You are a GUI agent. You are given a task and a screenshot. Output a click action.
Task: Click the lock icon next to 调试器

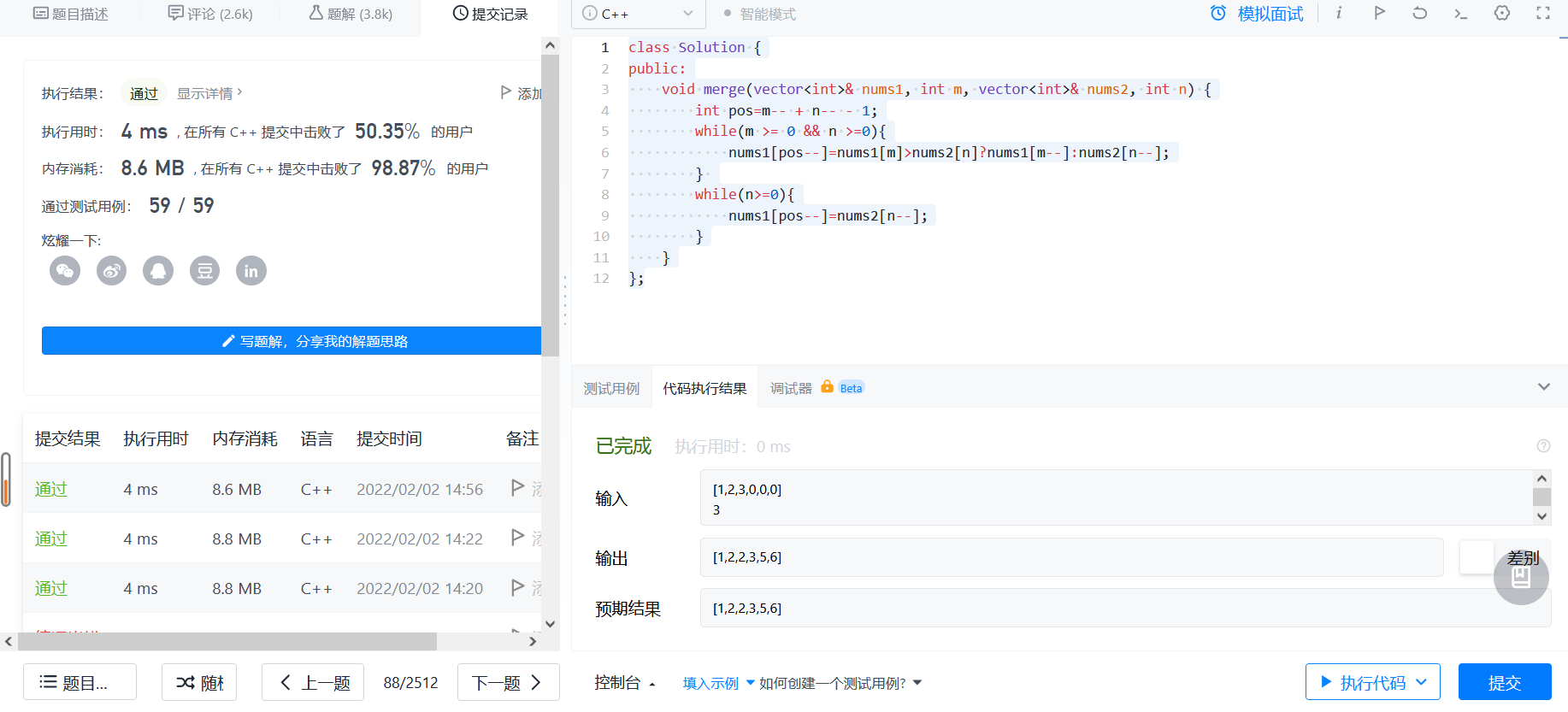click(x=827, y=386)
